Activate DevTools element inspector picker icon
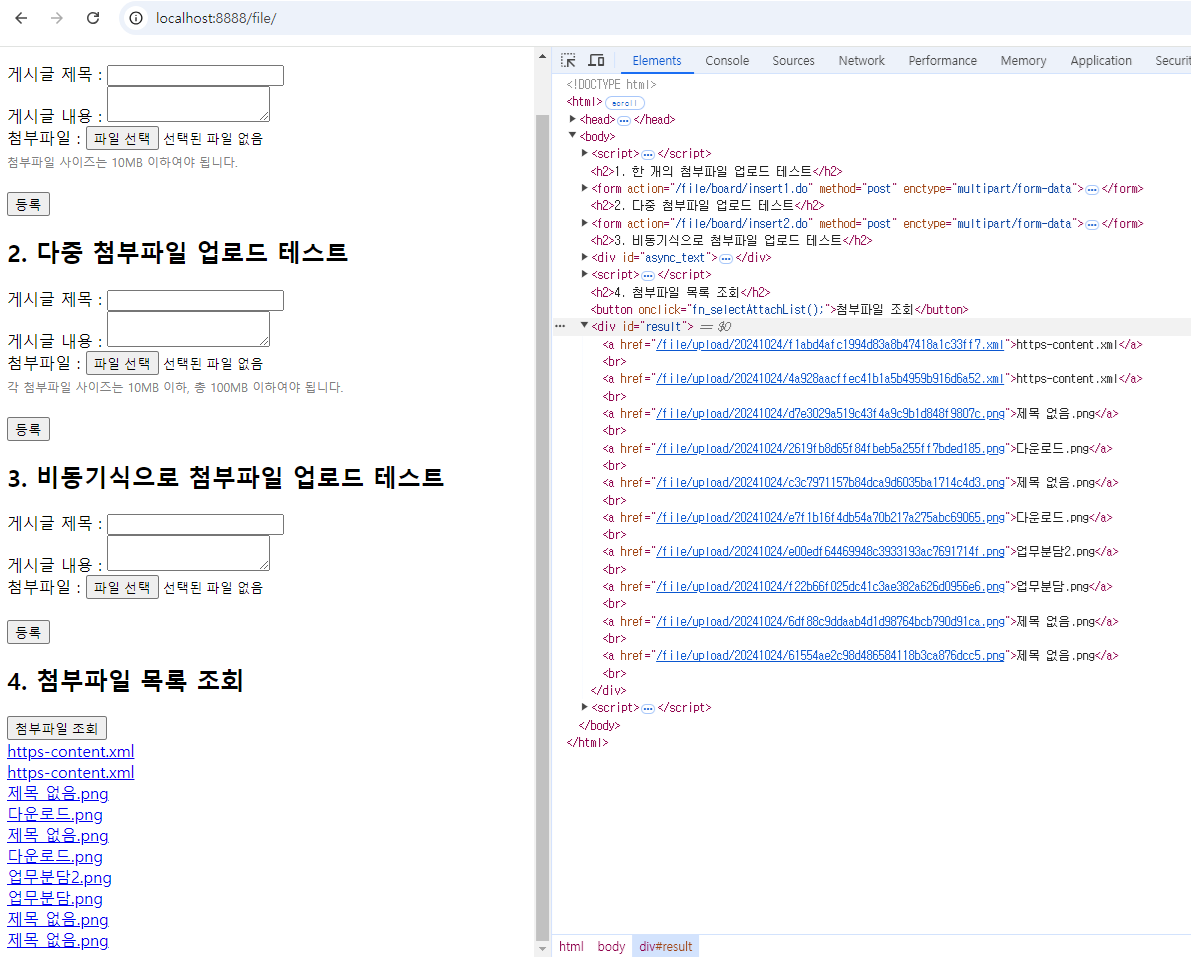Viewport: 1191px width, 957px height. pos(568,61)
